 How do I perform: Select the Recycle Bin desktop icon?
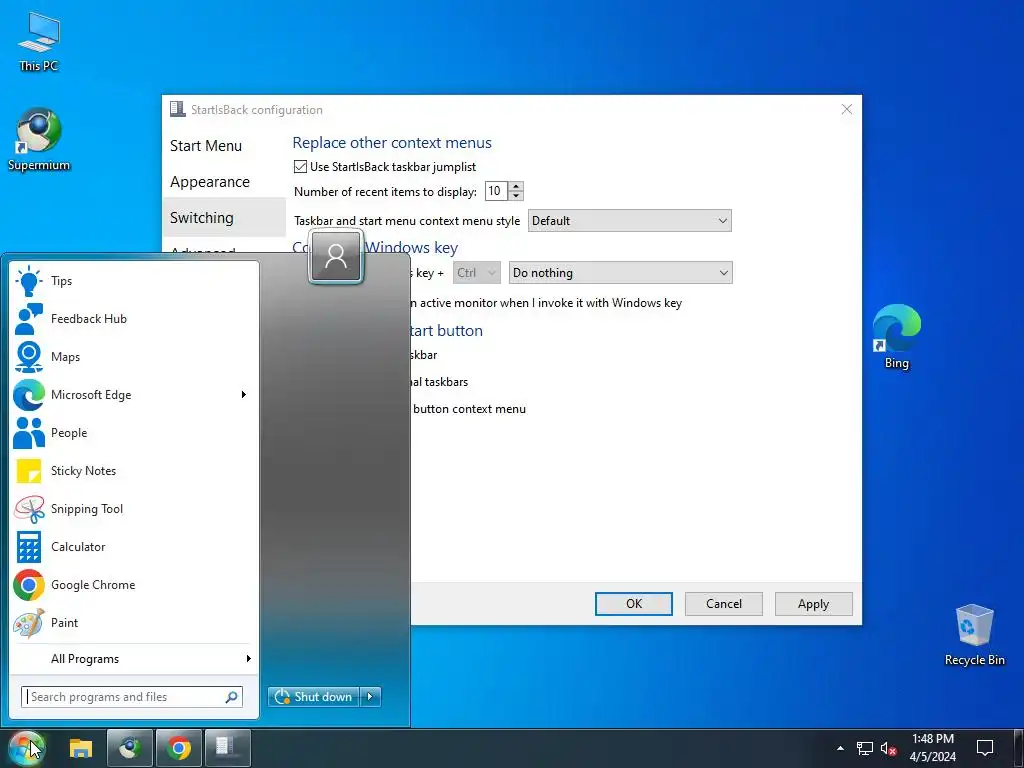974,635
